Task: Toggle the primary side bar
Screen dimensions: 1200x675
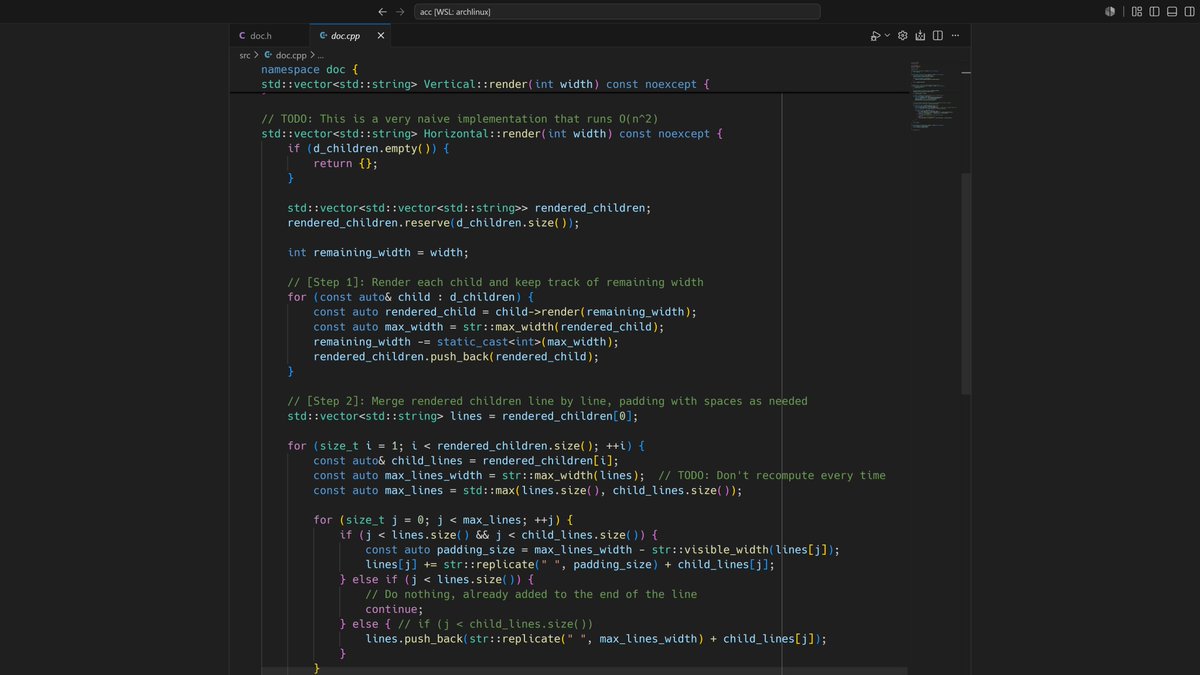Action: pyautogui.click(x=1155, y=11)
